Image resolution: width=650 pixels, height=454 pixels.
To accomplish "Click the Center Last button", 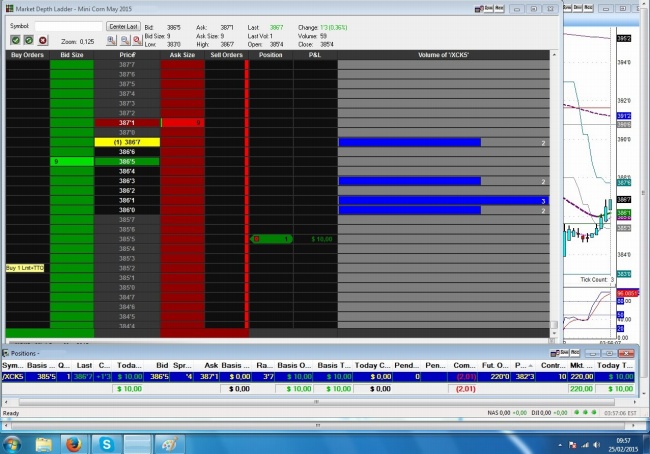I will [x=123, y=26].
